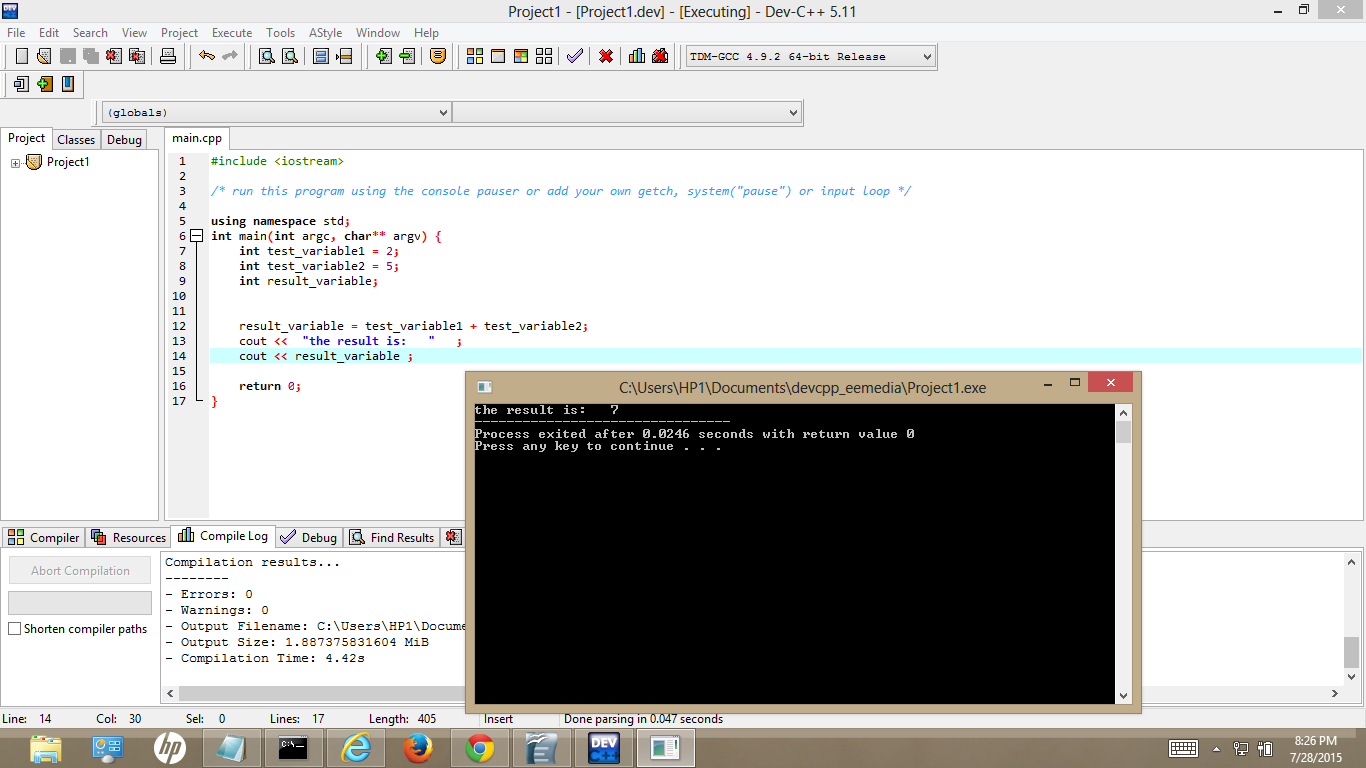The image size is (1366, 768).
Task: Collapse main function fold marker at line 6
Action: [196, 236]
